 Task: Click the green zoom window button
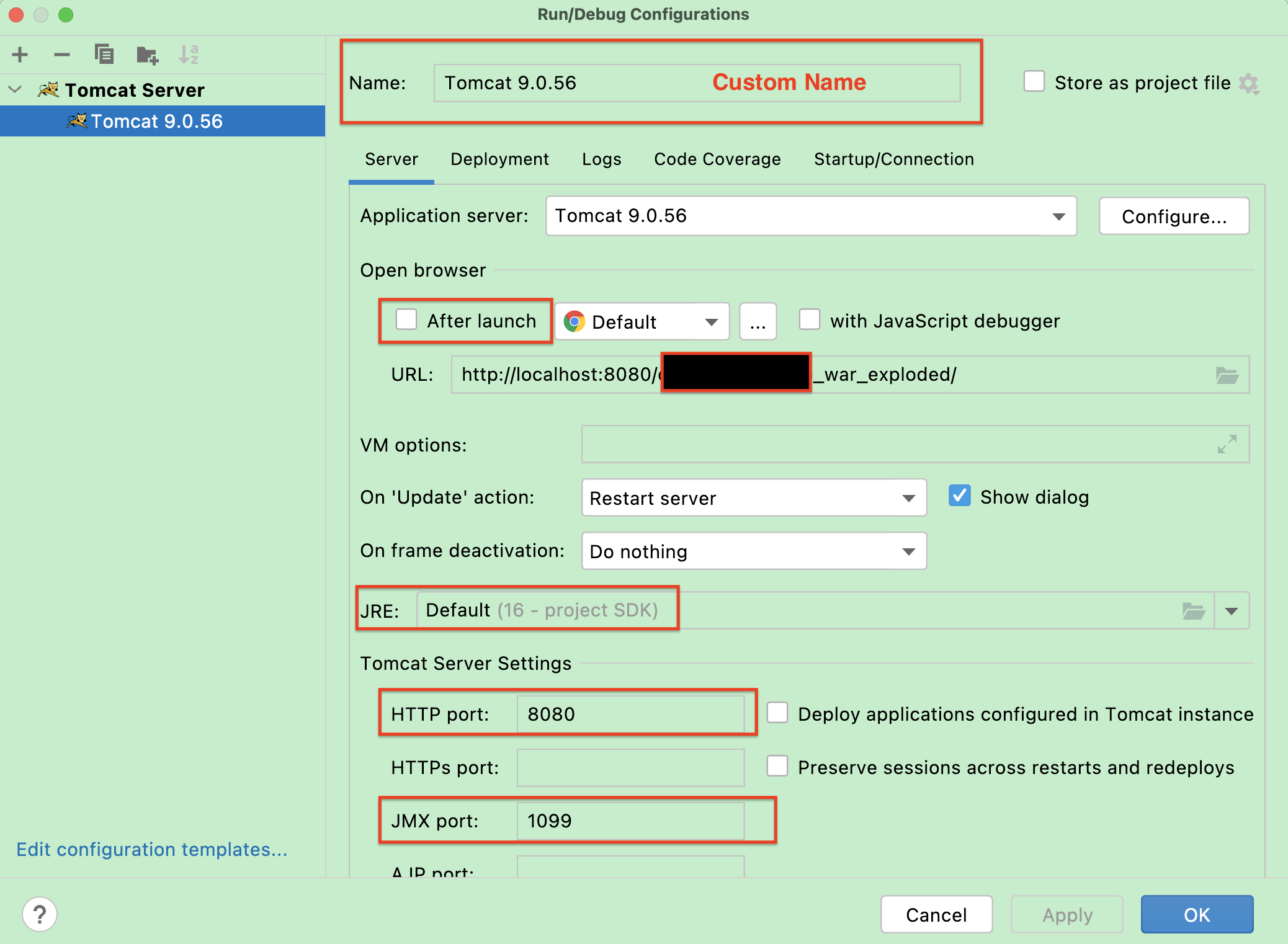[66, 15]
